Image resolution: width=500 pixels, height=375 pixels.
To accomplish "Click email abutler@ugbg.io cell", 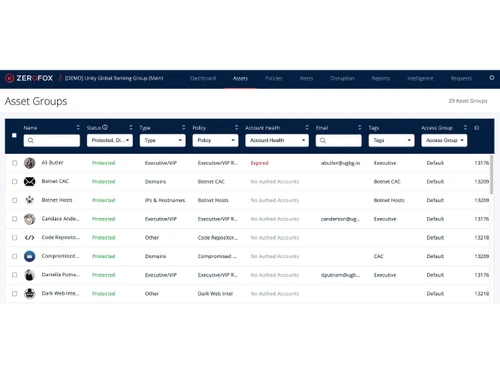I will point(340,163).
